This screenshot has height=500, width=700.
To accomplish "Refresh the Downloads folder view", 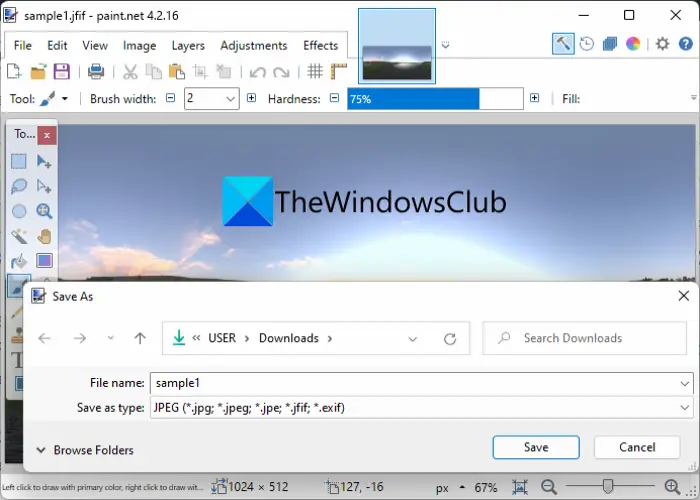I will click(x=450, y=339).
